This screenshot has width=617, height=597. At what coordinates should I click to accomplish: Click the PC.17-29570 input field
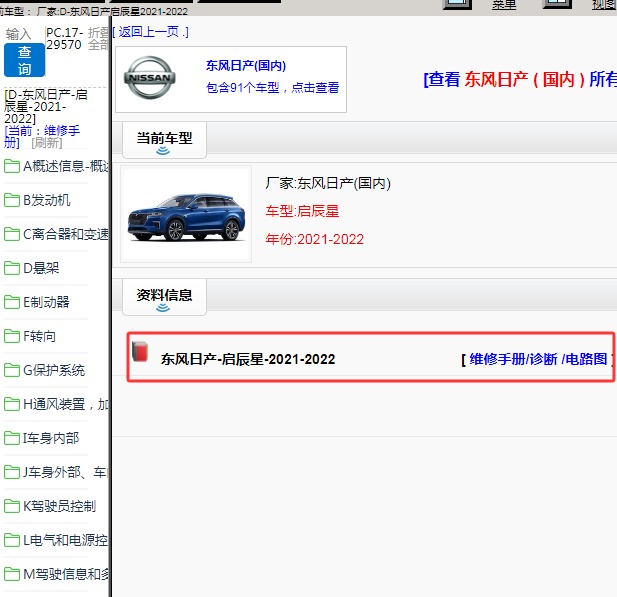65,39
